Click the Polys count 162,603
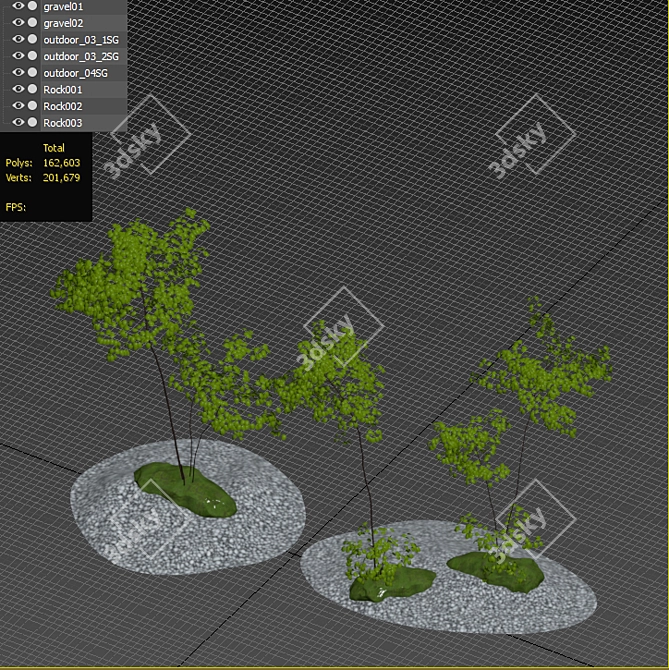The image size is (669, 670). [x=62, y=163]
